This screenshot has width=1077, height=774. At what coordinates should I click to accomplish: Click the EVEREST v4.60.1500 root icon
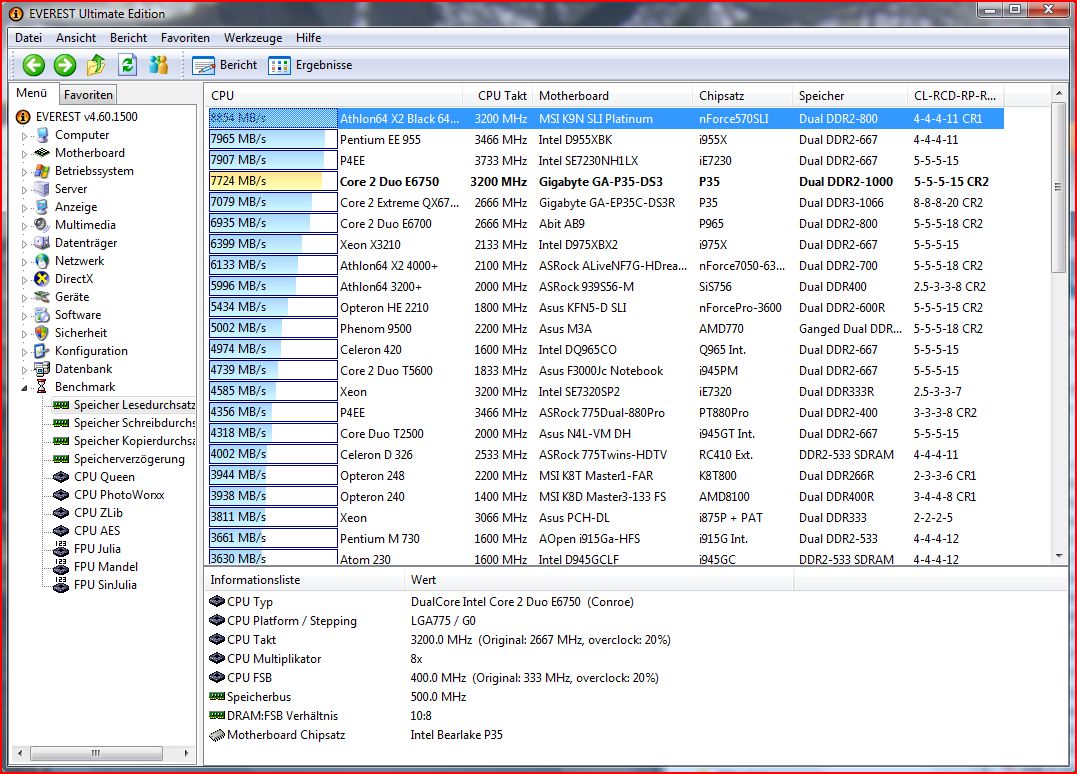[23, 117]
